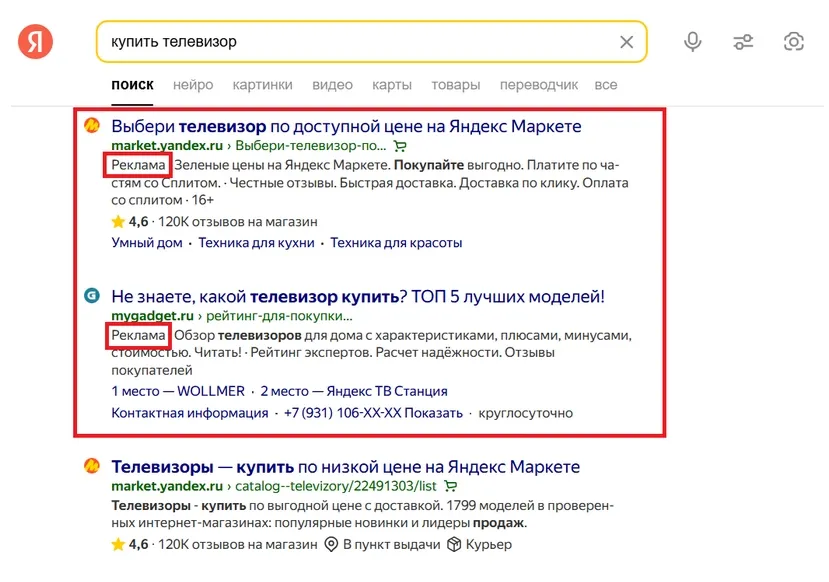Screen dimensions: 829x582
Task: Switch to the 'картинки' tab
Action: [x=263, y=85]
